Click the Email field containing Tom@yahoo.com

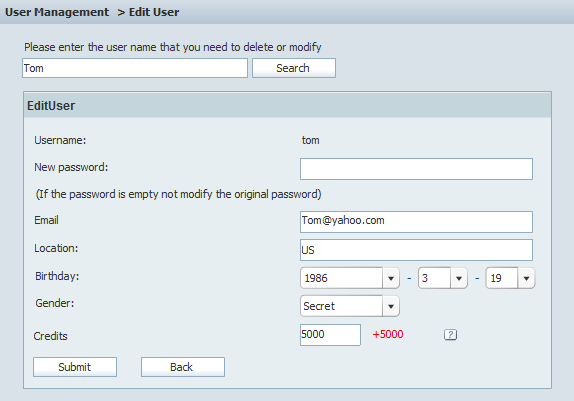416,222
